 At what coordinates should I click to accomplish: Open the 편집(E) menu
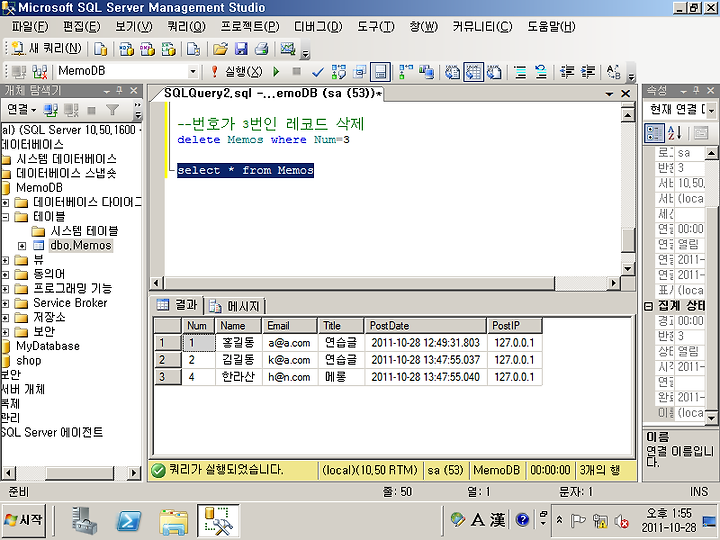point(81,27)
